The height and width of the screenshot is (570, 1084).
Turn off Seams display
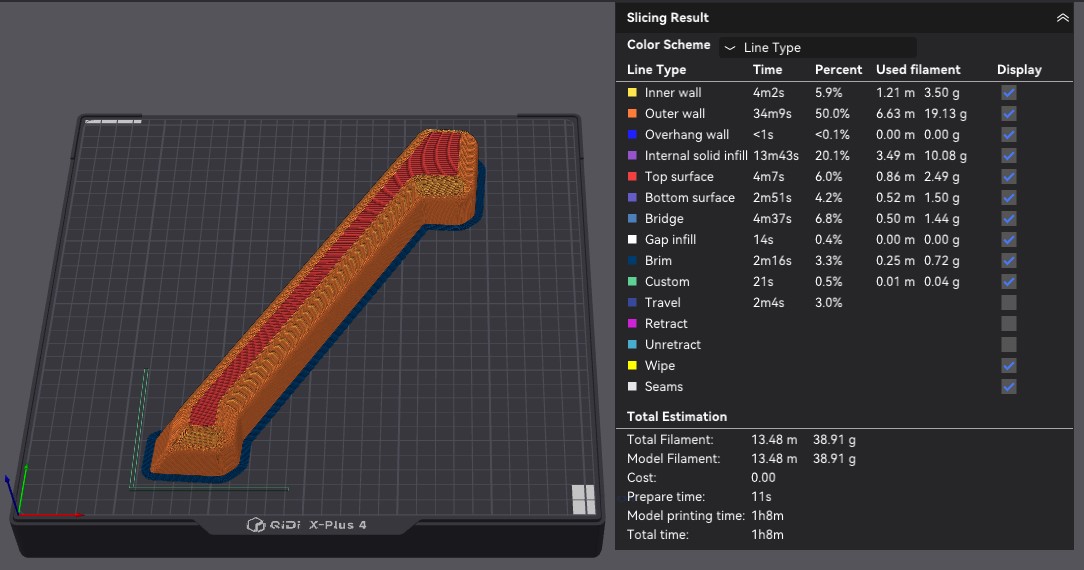[1009, 386]
